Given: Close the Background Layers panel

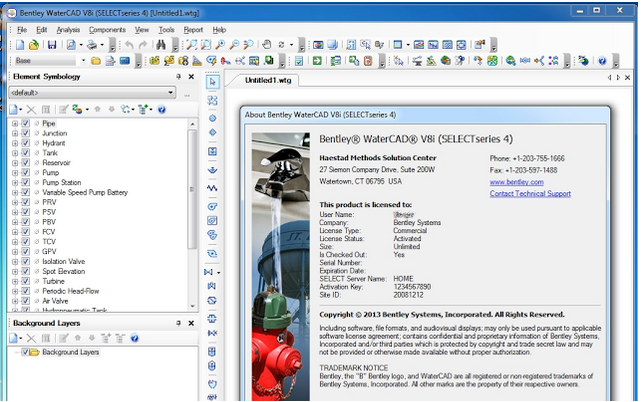Looking at the screenshot, I should coord(191,323).
